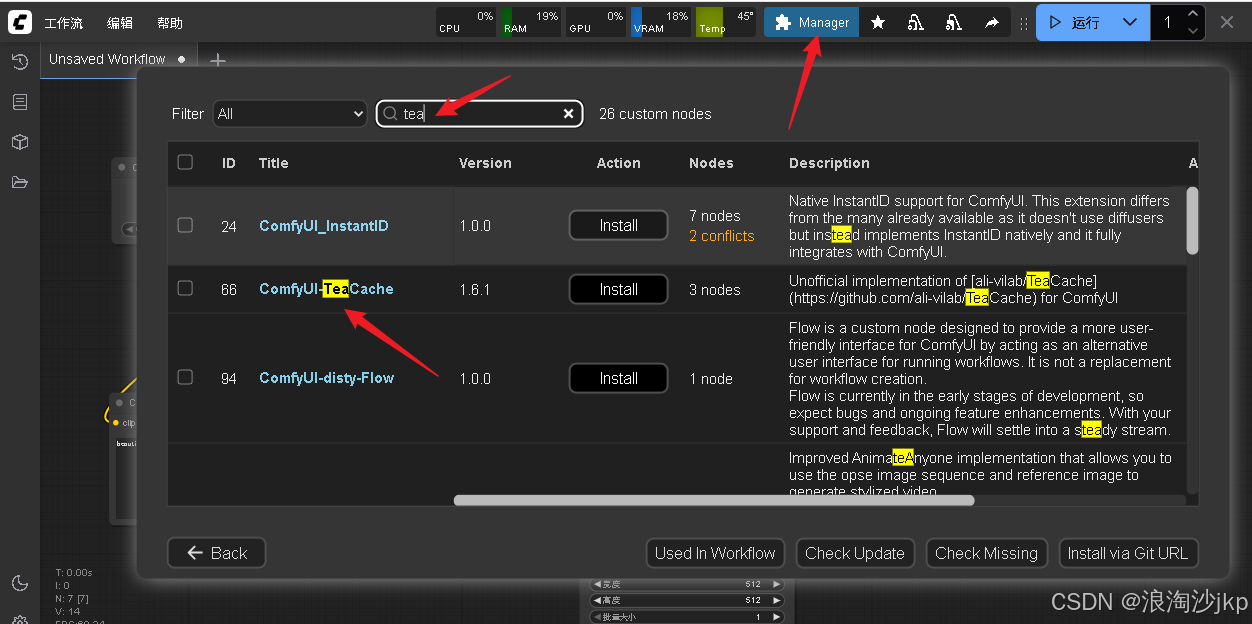Click the 高度 512 value slider

click(x=686, y=600)
